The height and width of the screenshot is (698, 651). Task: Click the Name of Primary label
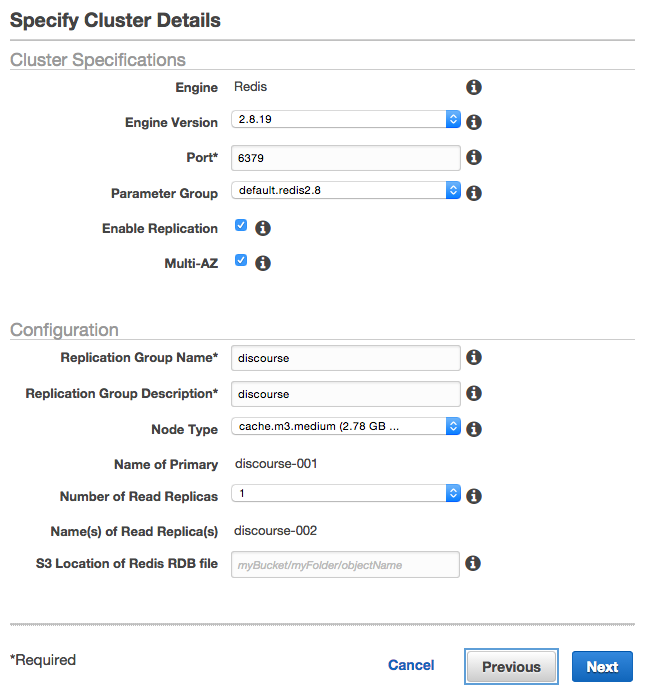(x=166, y=465)
